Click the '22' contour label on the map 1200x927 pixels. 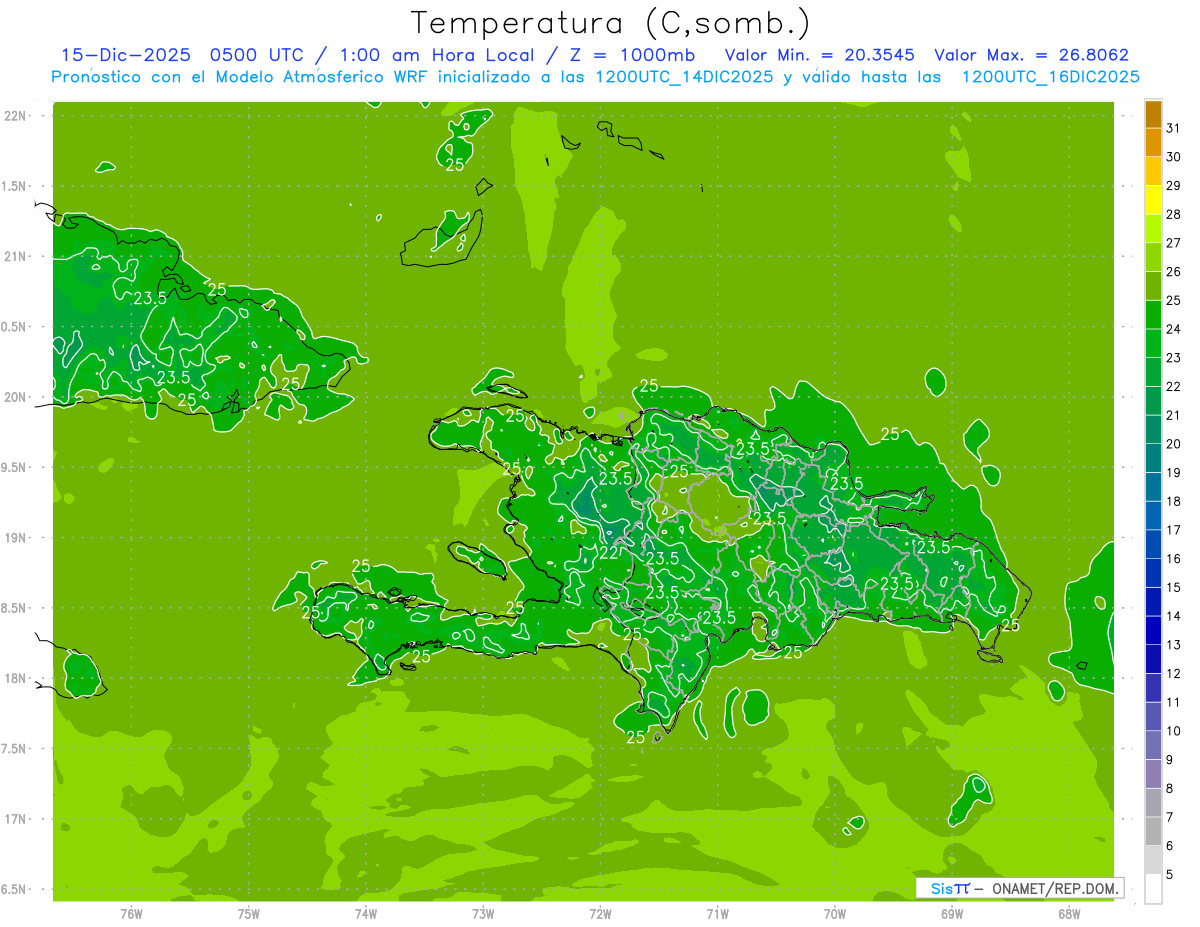[x=609, y=553]
